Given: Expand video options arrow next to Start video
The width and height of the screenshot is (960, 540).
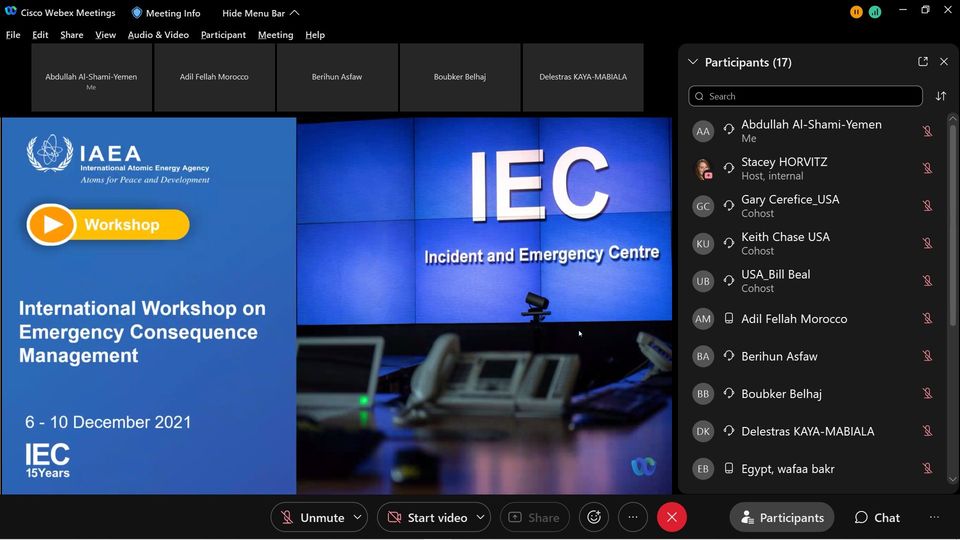Looking at the screenshot, I should coord(481,517).
